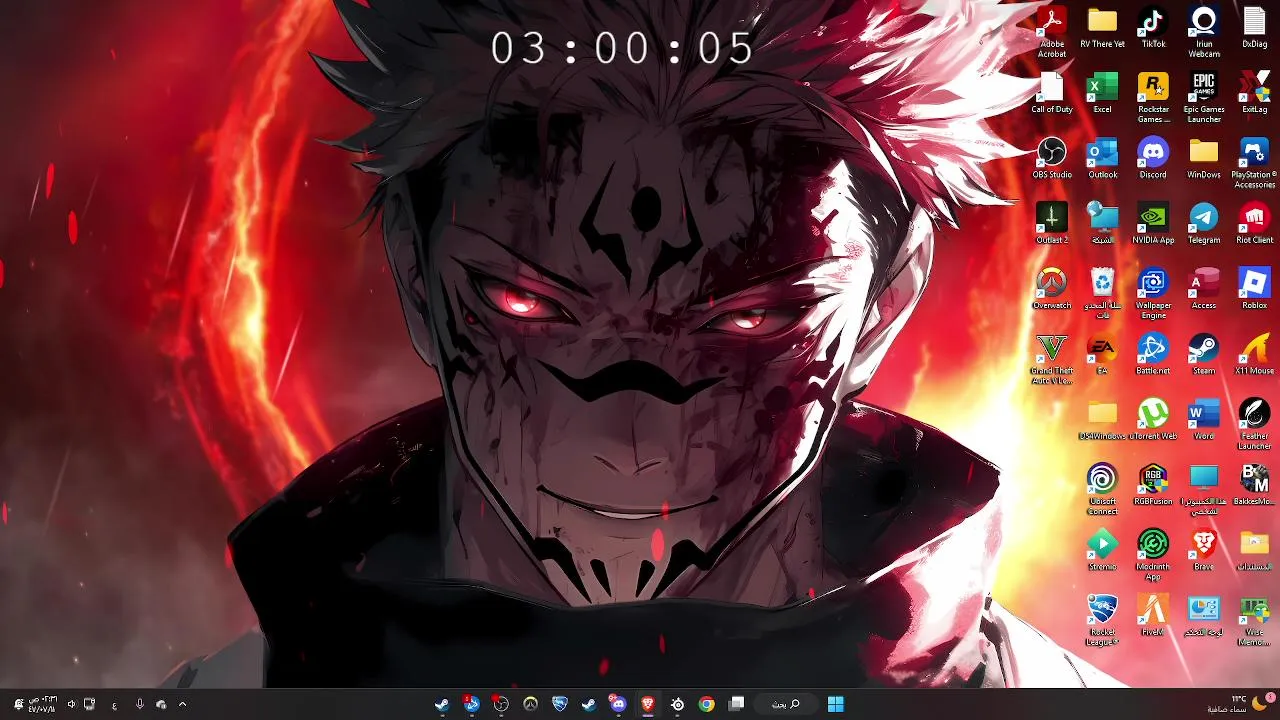The image size is (1280, 720).
Task: Select the Steam desktop shortcut
Action: pyautogui.click(x=1204, y=354)
